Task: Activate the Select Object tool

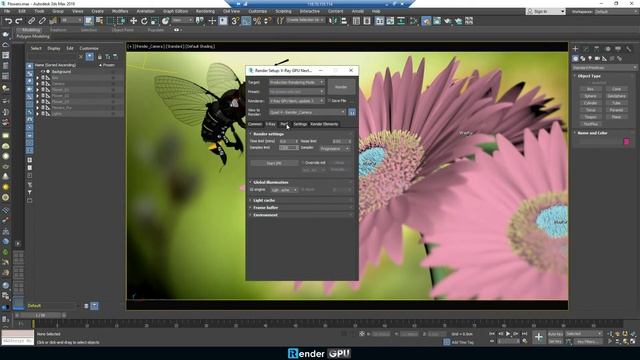Action: (x=89, y=21)
